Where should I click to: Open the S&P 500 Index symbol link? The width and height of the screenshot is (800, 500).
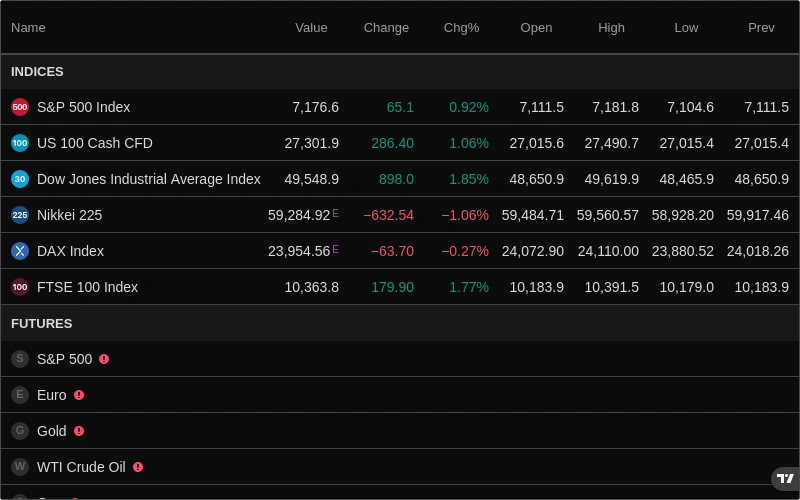tap(84, 107)
